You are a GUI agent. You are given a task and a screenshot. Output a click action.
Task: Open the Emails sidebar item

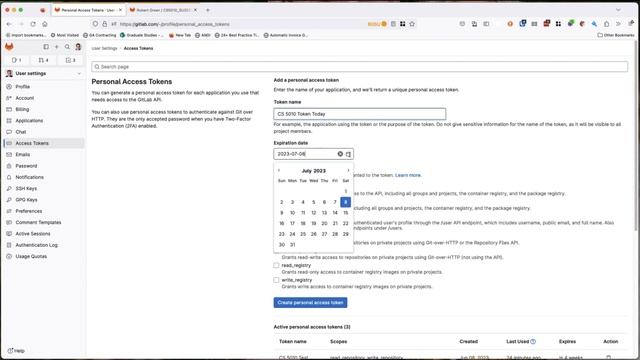(44, 155)
